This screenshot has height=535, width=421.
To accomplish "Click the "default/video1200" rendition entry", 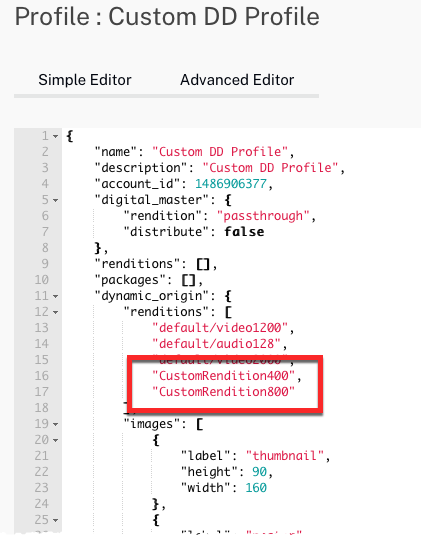I will tap(220, 328).
